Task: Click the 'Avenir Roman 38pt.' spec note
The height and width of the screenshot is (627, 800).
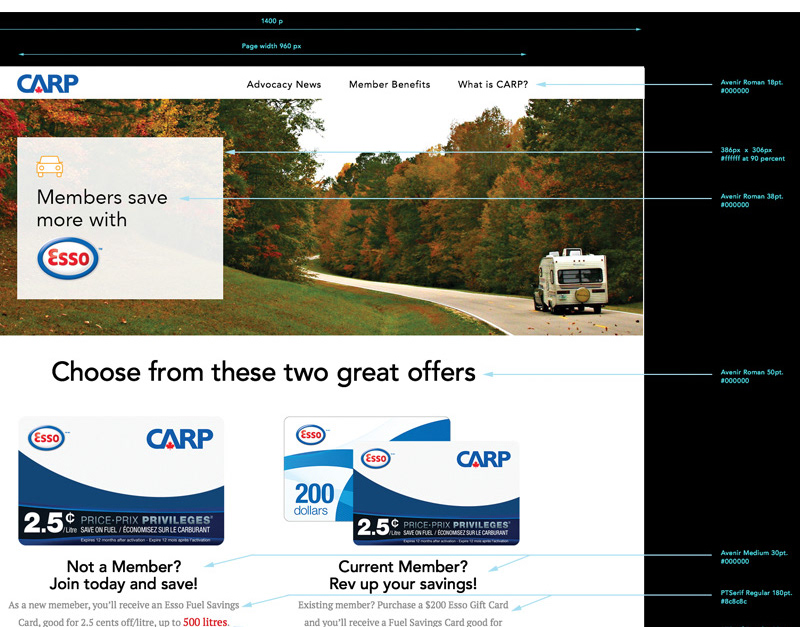Action: point(752,200)
